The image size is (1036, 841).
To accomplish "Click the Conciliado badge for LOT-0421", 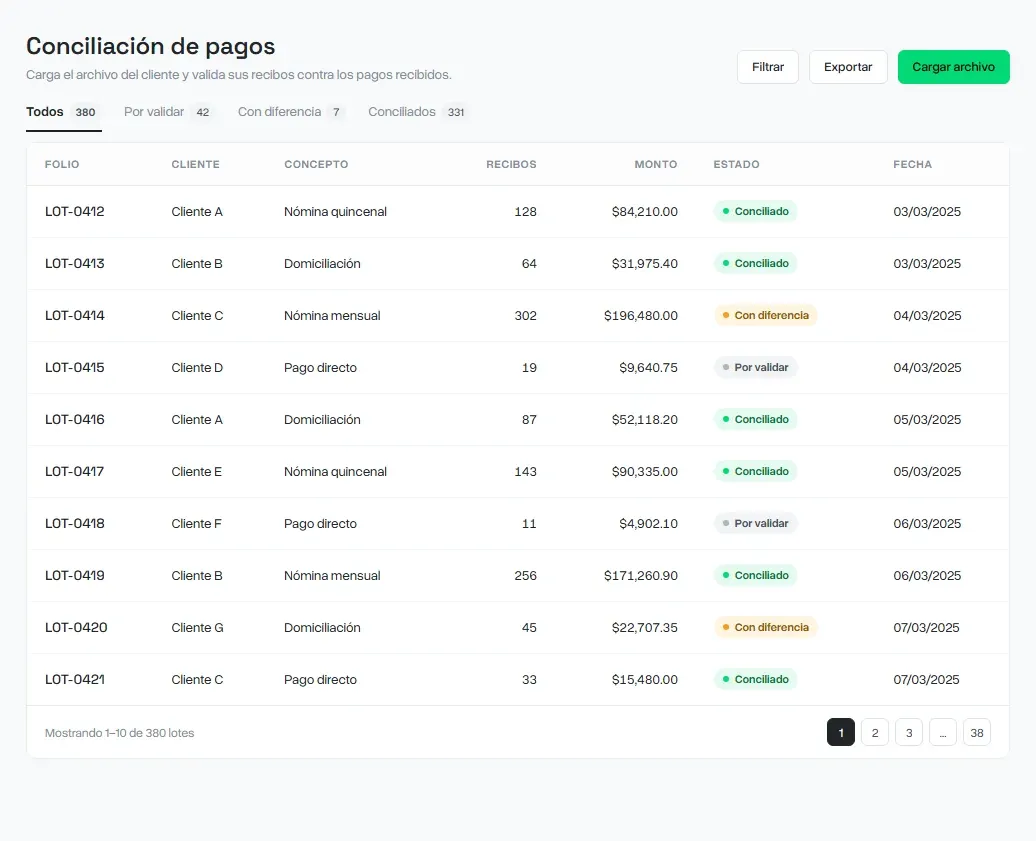I will (755, 679).
